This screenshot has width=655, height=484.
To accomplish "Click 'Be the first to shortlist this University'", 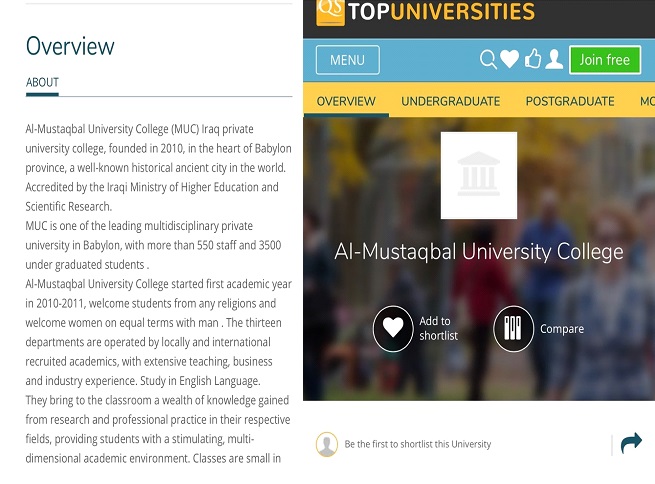I will (x=418, y=444).
